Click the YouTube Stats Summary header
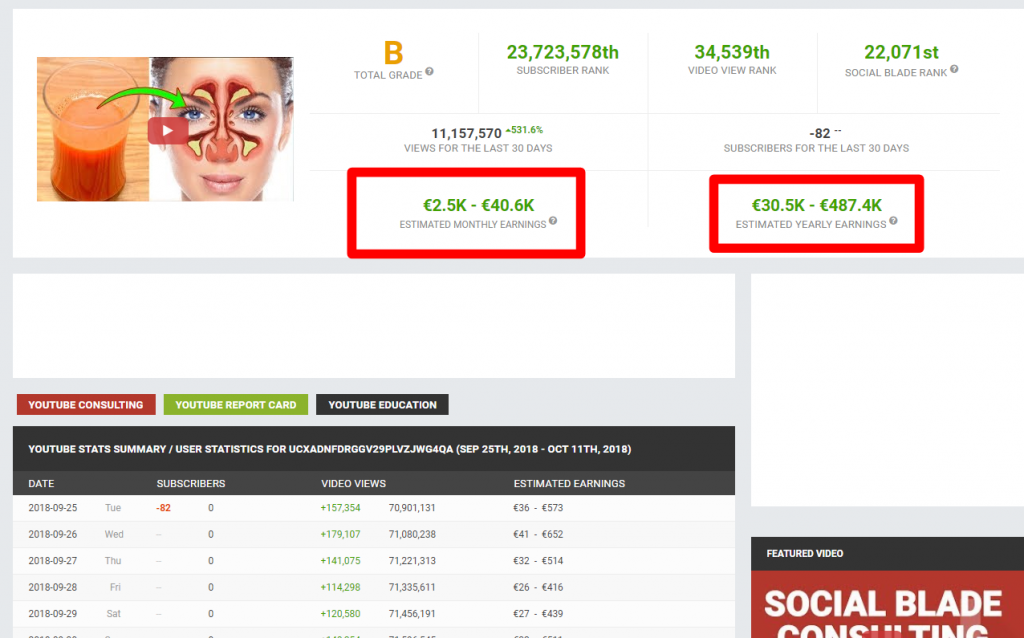The image size is (1024, 638). click(x=329, y=449)
